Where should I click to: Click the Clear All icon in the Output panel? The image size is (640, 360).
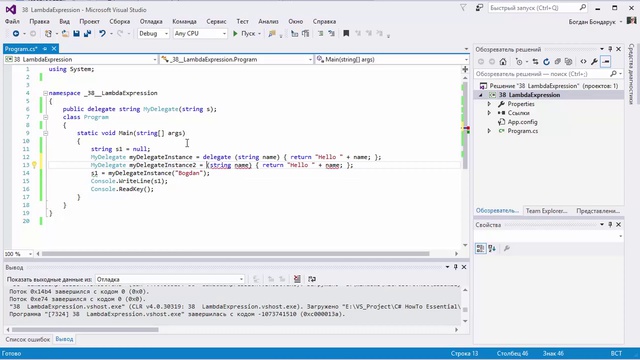(297, 279)
